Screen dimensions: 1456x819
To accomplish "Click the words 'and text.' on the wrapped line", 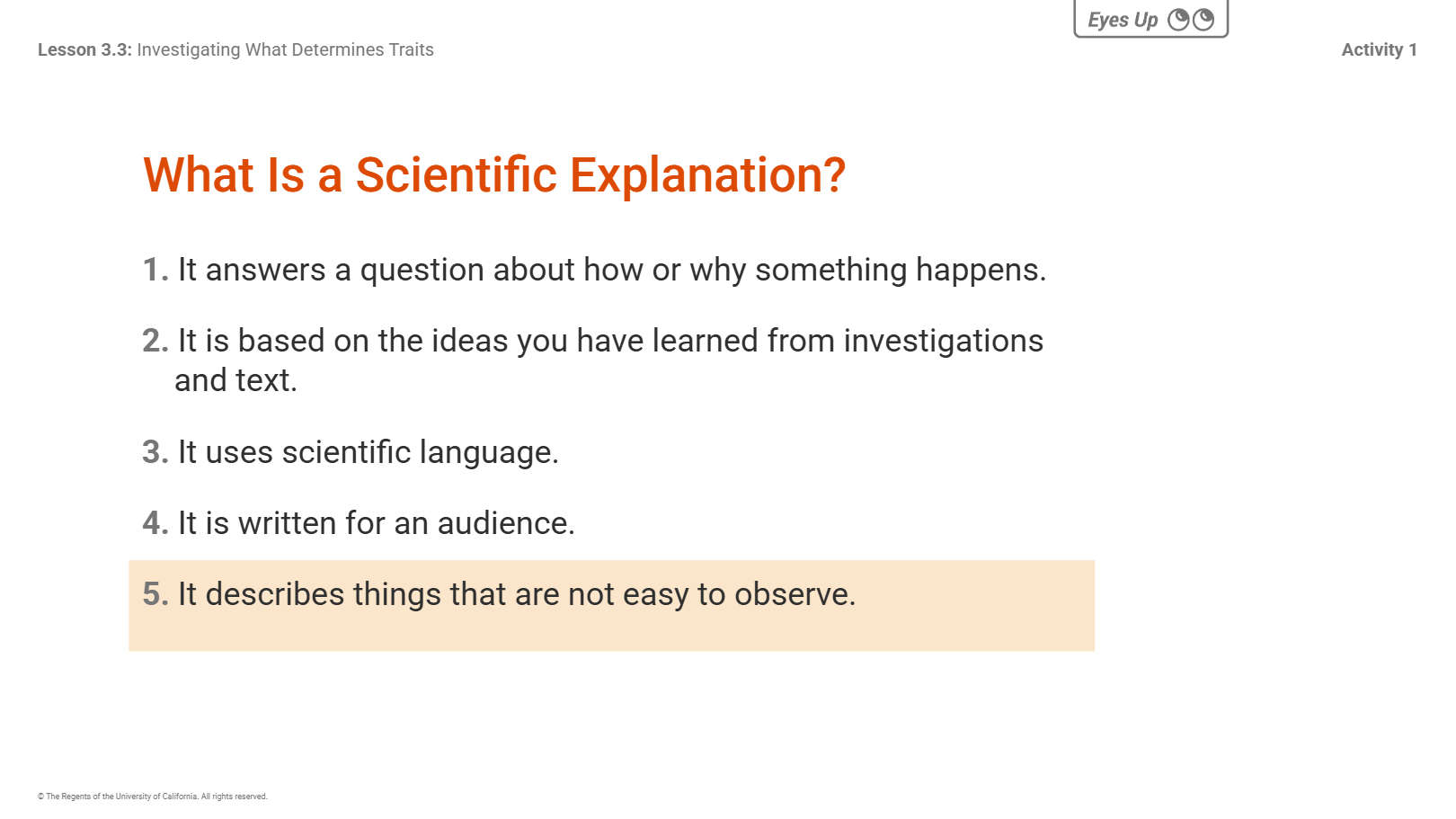I will click(235, 380).
